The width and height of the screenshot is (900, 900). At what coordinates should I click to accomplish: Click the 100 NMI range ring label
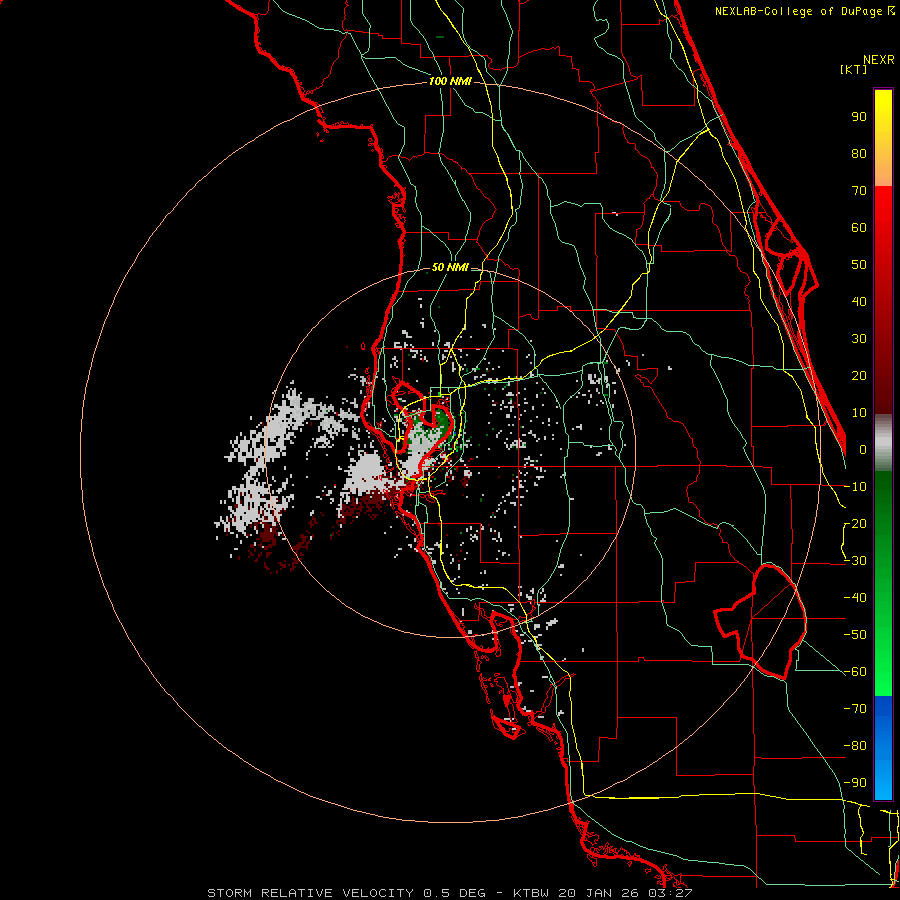[450, 82]
